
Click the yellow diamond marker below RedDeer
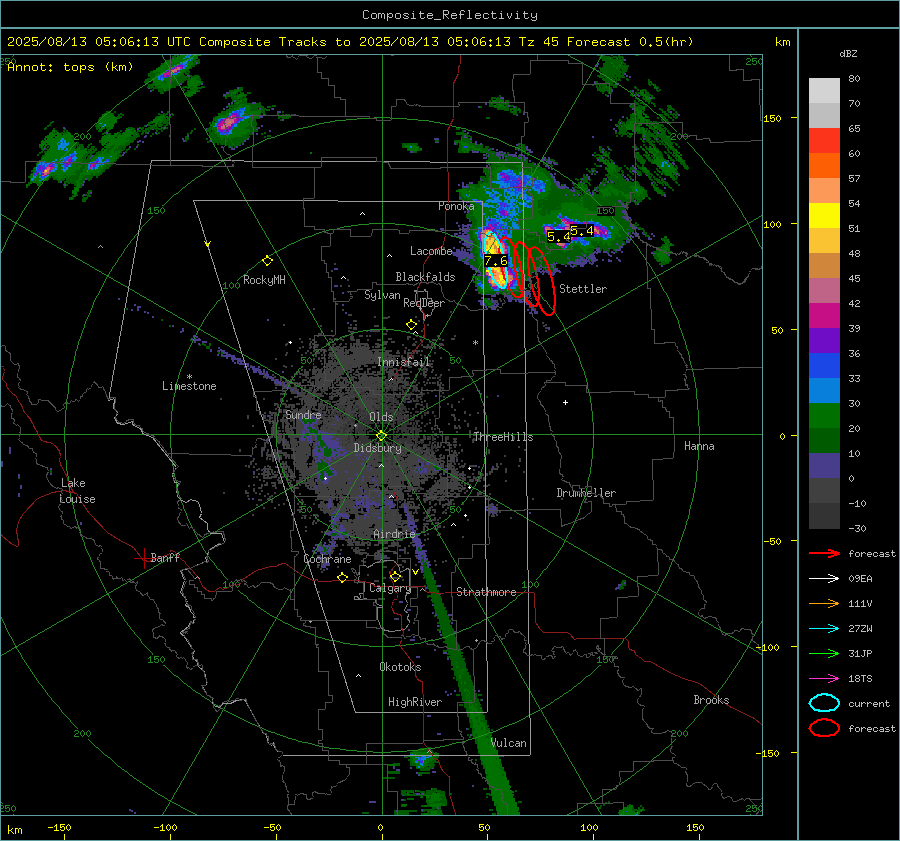tap(411, 325)
